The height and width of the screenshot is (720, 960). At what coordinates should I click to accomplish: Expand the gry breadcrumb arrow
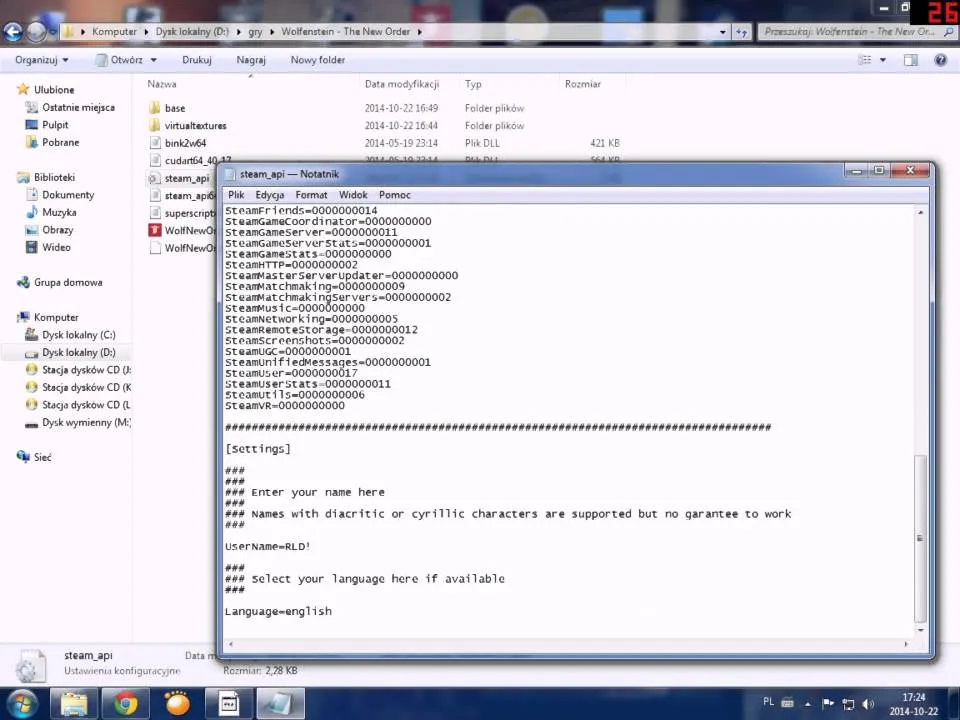point(272,32)
